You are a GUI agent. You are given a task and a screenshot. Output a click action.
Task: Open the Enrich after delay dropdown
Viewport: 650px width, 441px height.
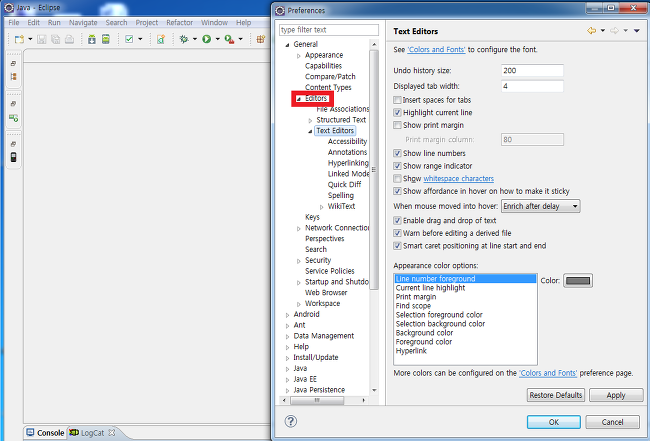tap(541, 206)
